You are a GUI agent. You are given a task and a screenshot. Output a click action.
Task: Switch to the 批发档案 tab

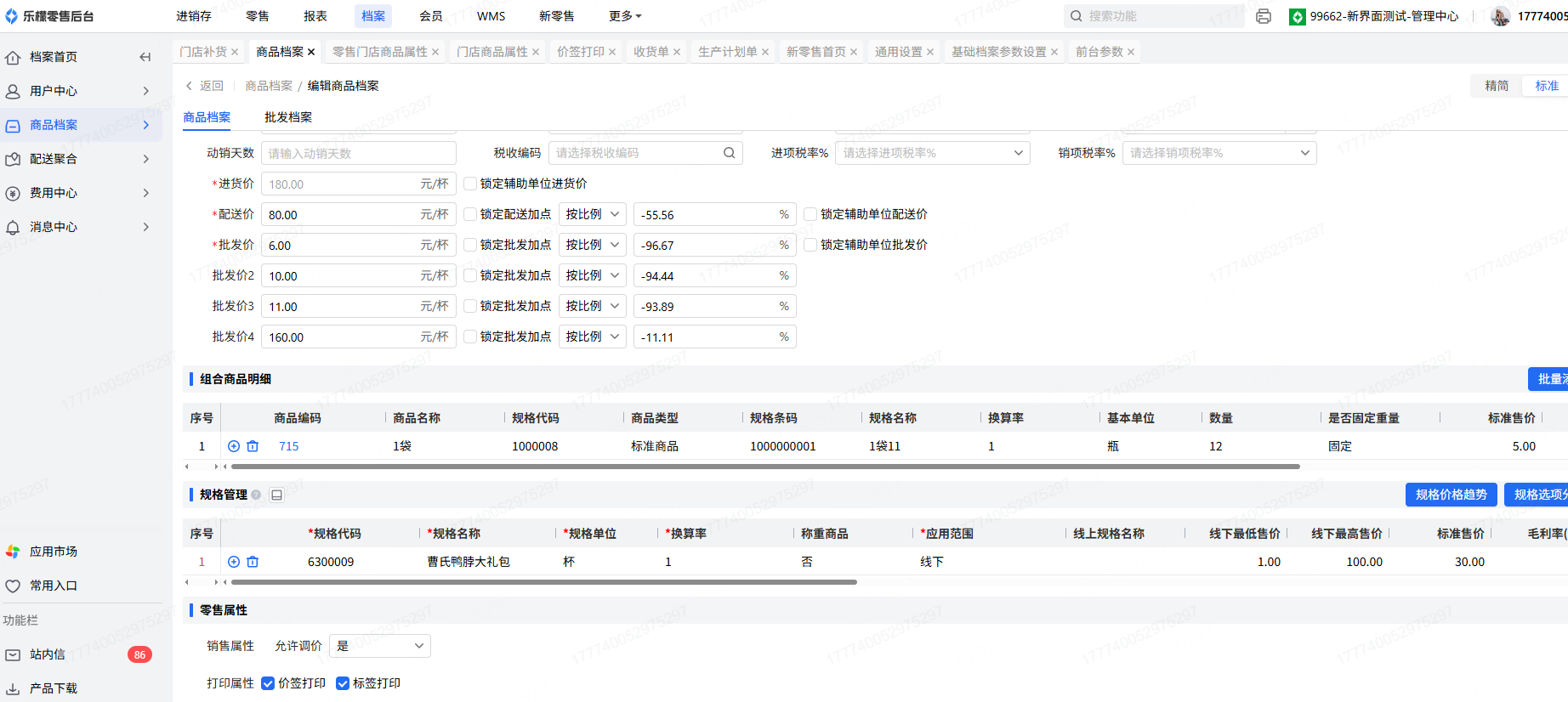(x=288, y=117)
